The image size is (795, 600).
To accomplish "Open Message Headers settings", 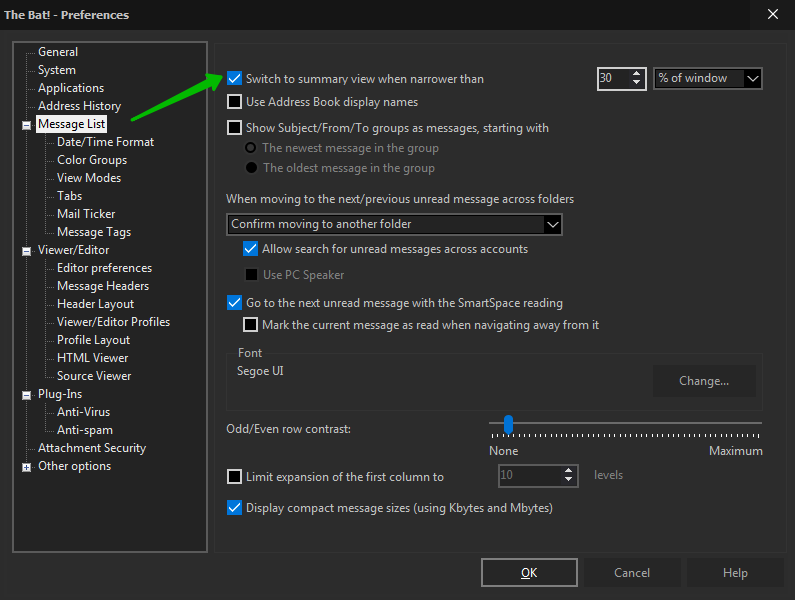I will (x=103, y=286).
